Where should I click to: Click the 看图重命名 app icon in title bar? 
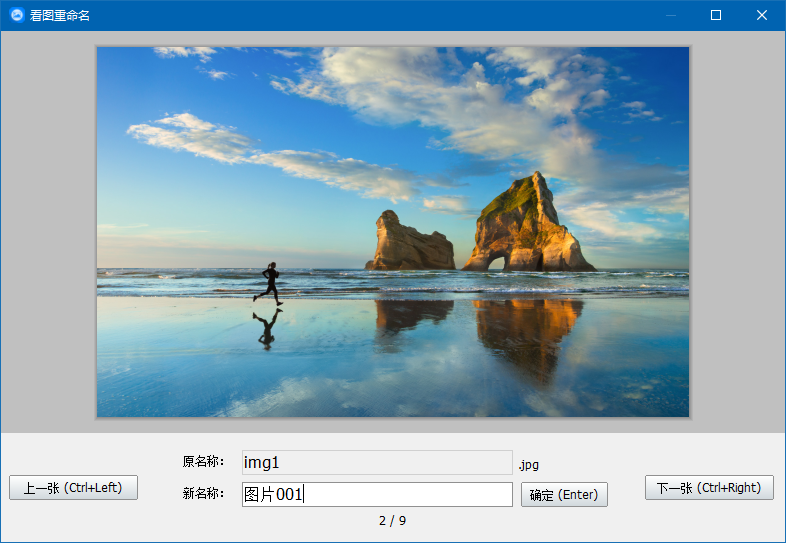tap(17, 15)
